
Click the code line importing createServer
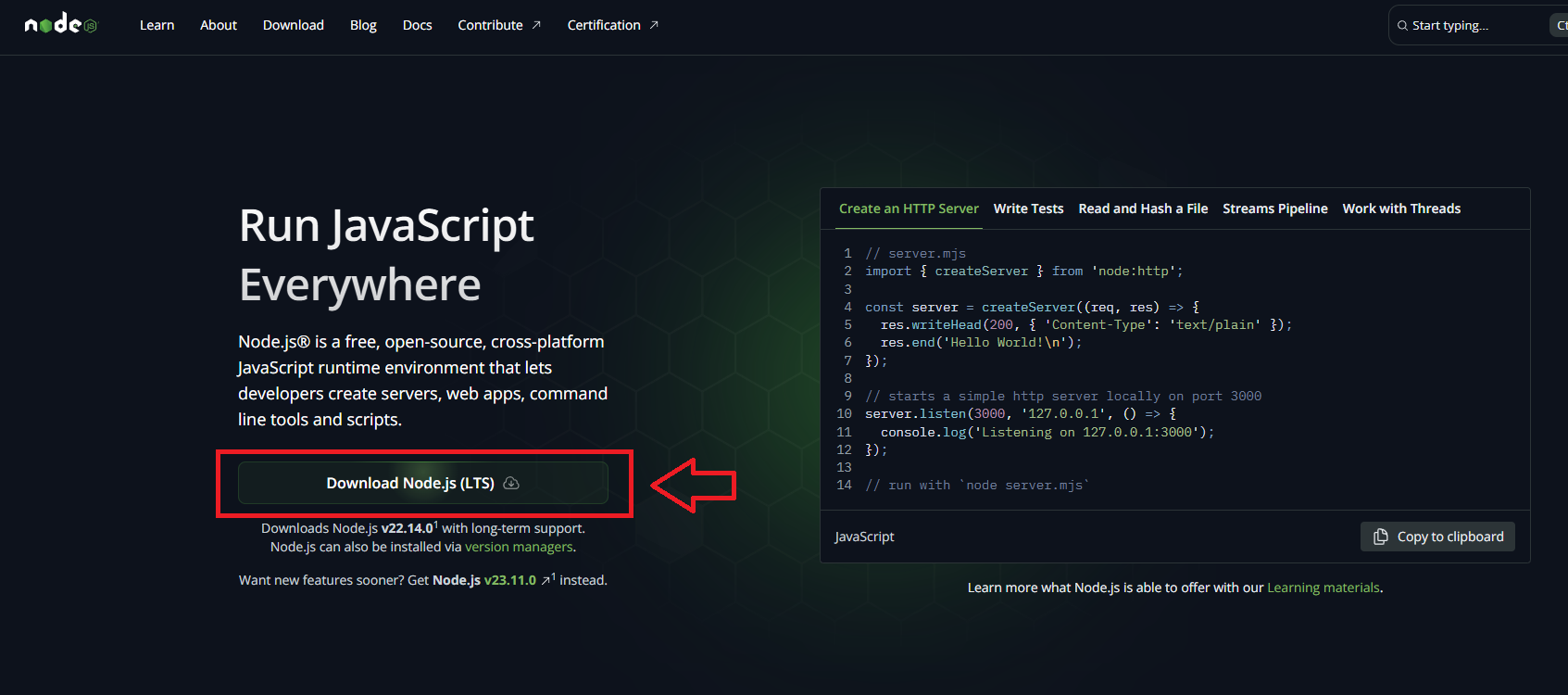tap(1024, 271)
